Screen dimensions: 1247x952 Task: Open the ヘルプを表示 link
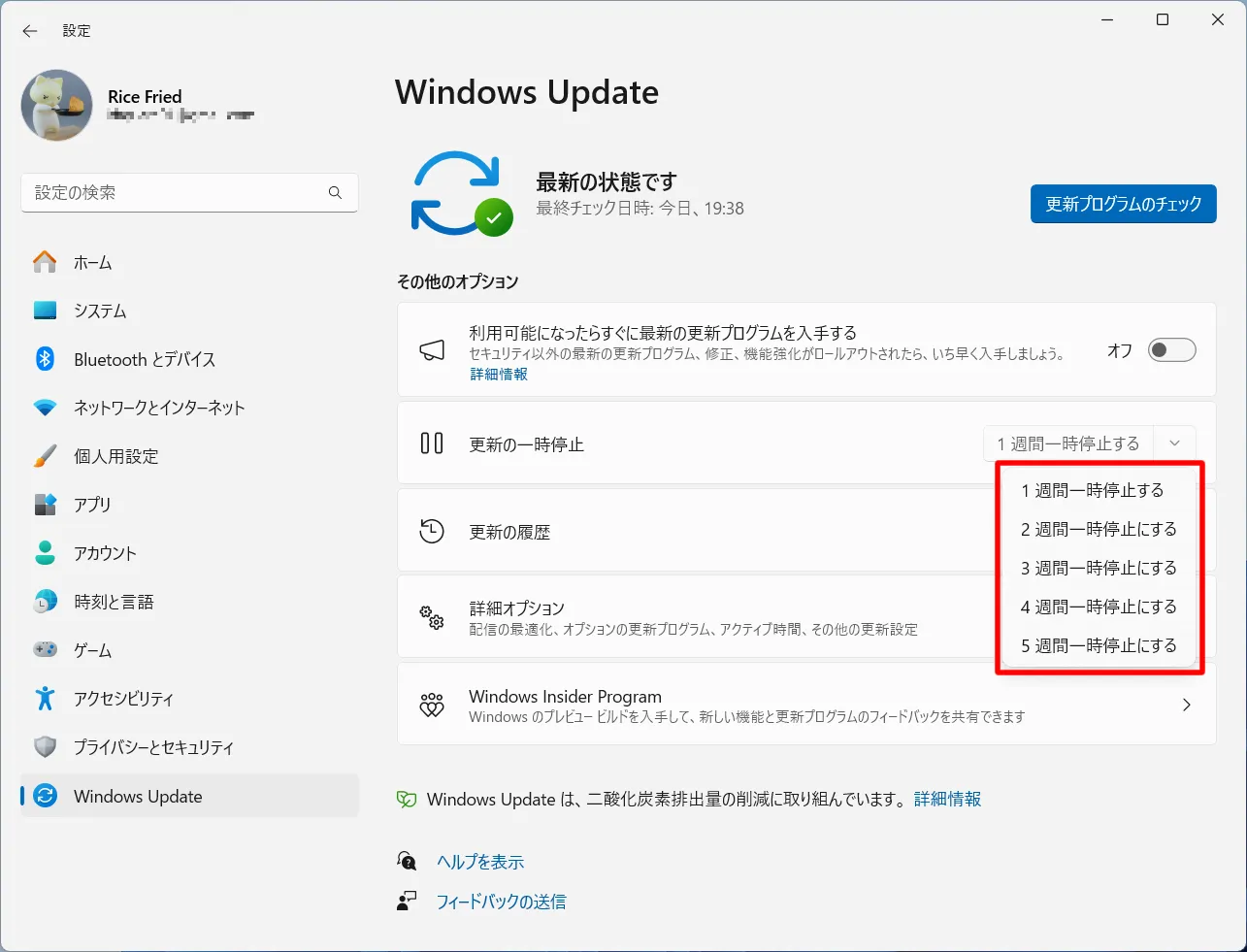[480, 862]
